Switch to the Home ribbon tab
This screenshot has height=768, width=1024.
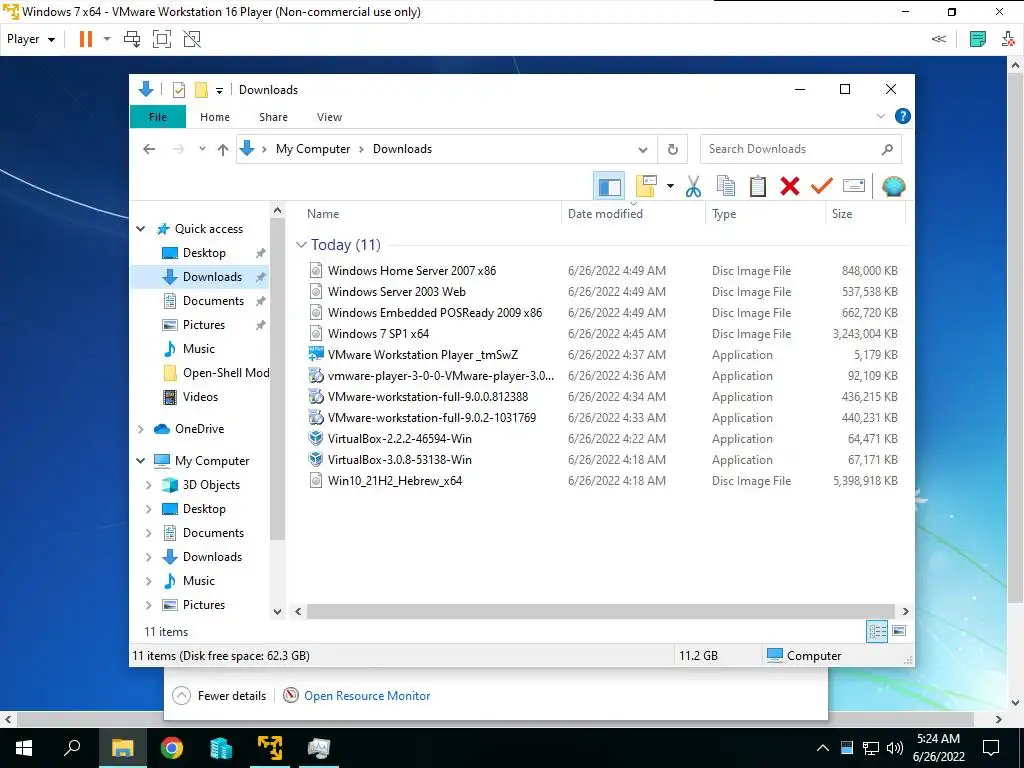coord(215,117)
